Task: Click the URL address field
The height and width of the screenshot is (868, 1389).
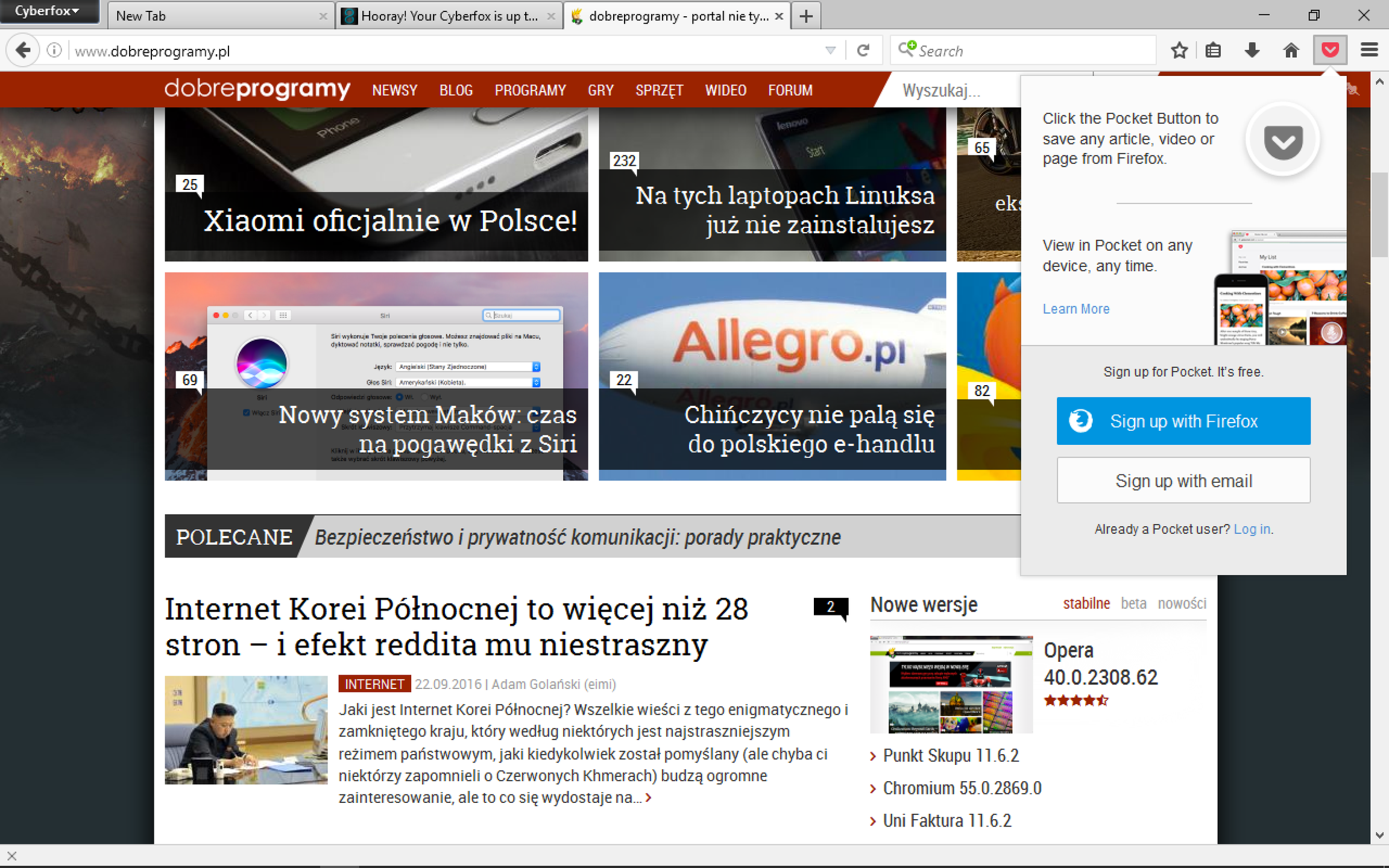Action: pos(446,51)
